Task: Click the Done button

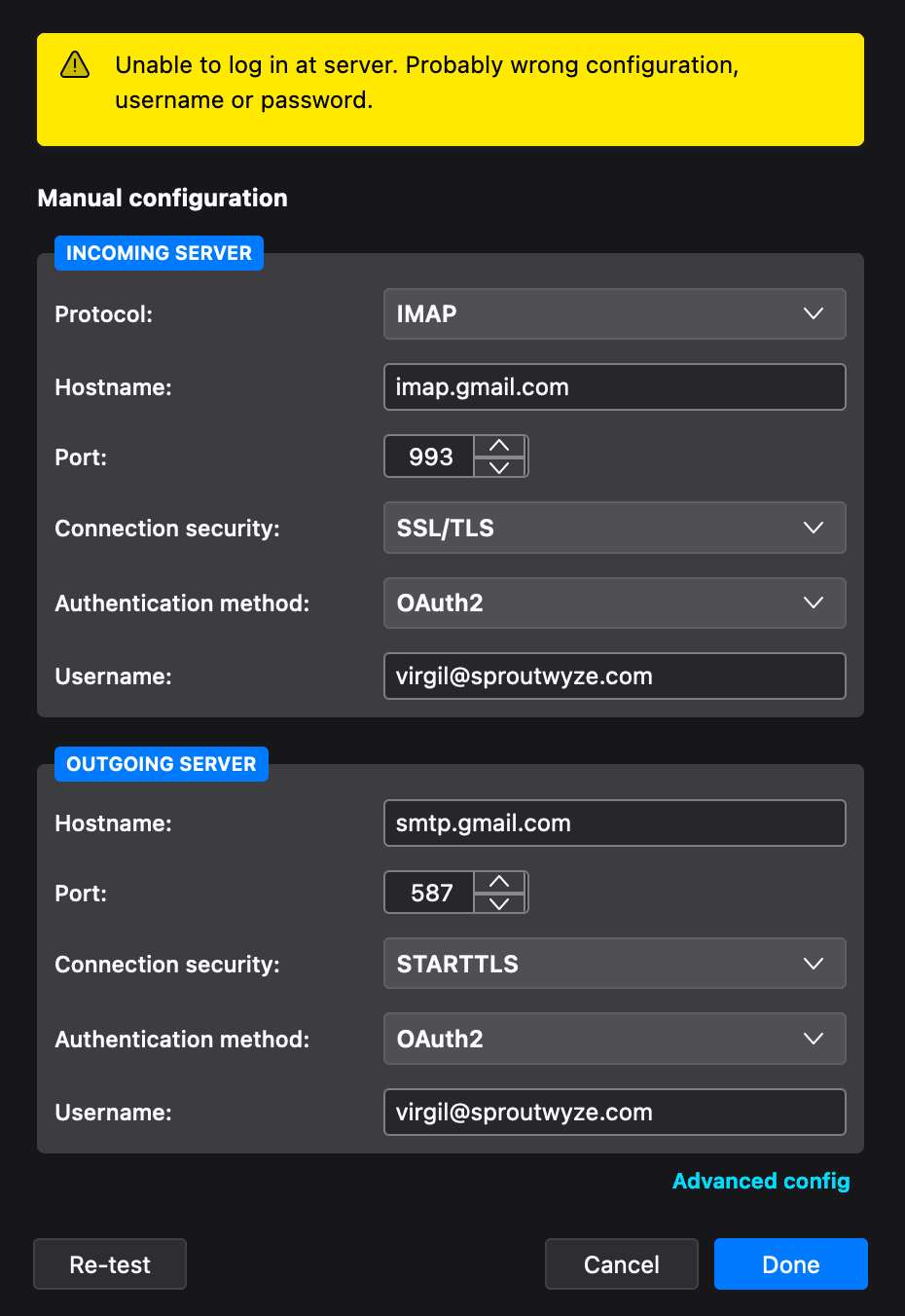Action: pos(790,1264)
